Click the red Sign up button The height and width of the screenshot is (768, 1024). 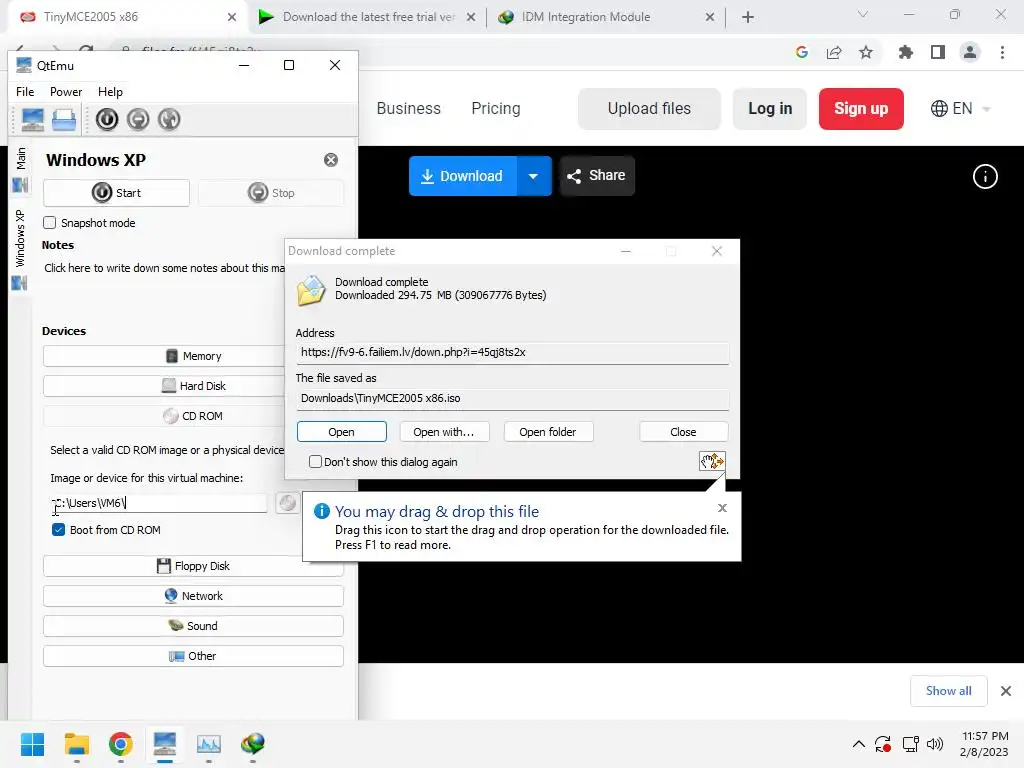coord(861,108)
